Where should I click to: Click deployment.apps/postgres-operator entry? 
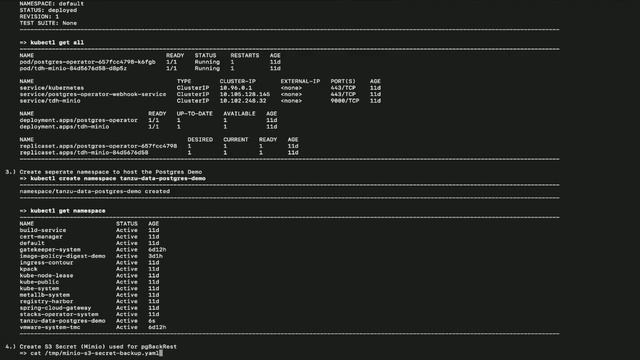tap(78, 120)
